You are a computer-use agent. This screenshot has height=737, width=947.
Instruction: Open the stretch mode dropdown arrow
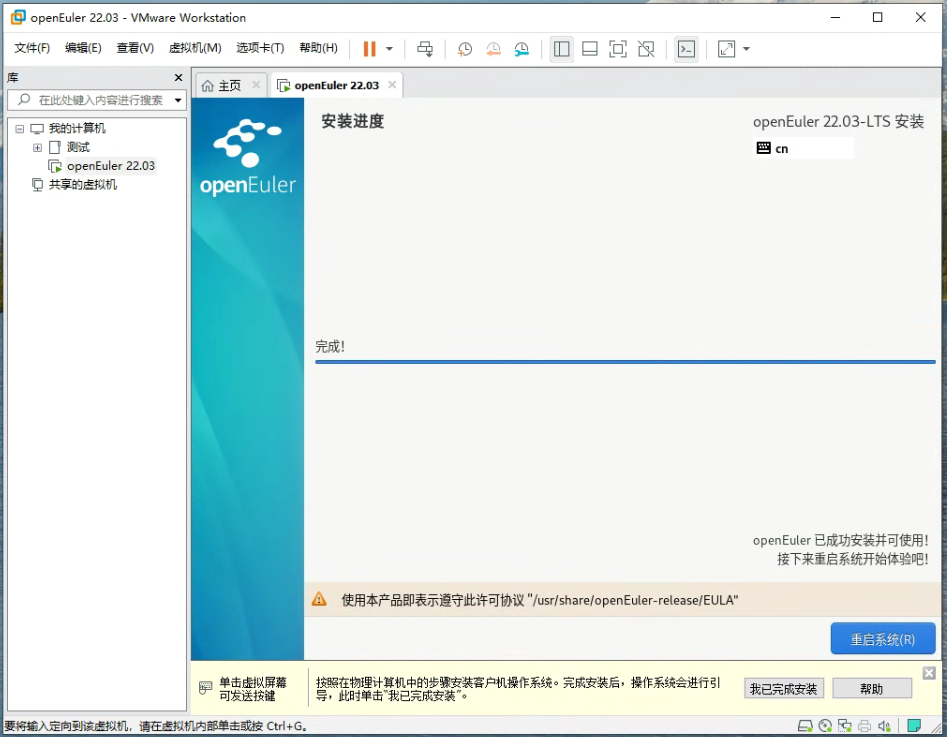pos(746,49)
